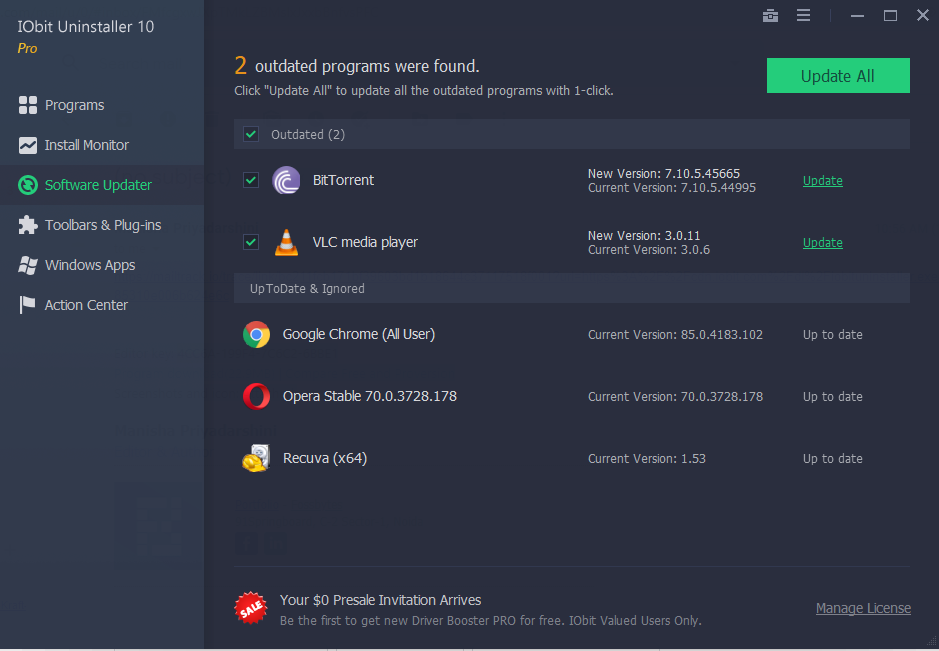Click the VLC media player cone icon
Screen dimensions: 939x651
(286, 242)
